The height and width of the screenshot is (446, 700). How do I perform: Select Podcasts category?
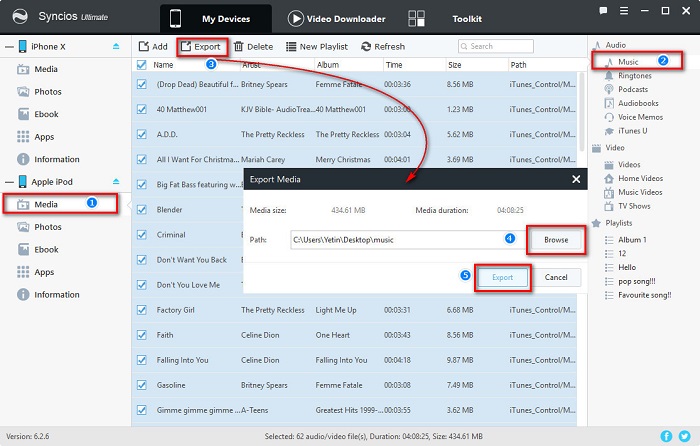pos(633,89)
